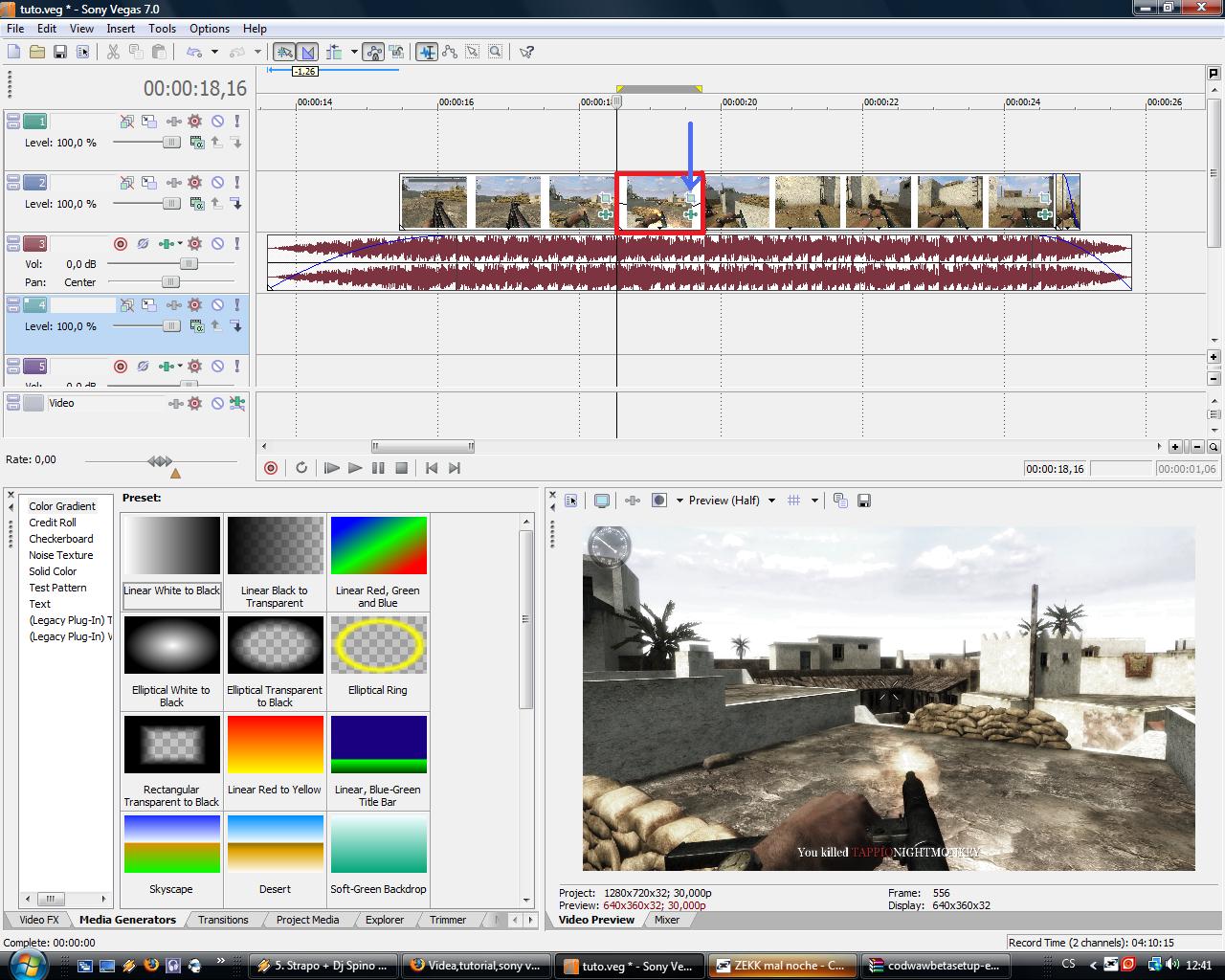This screenshot has height=980, width=1225.
Task: Arm track 3 for recording
Action: point(121,244)
